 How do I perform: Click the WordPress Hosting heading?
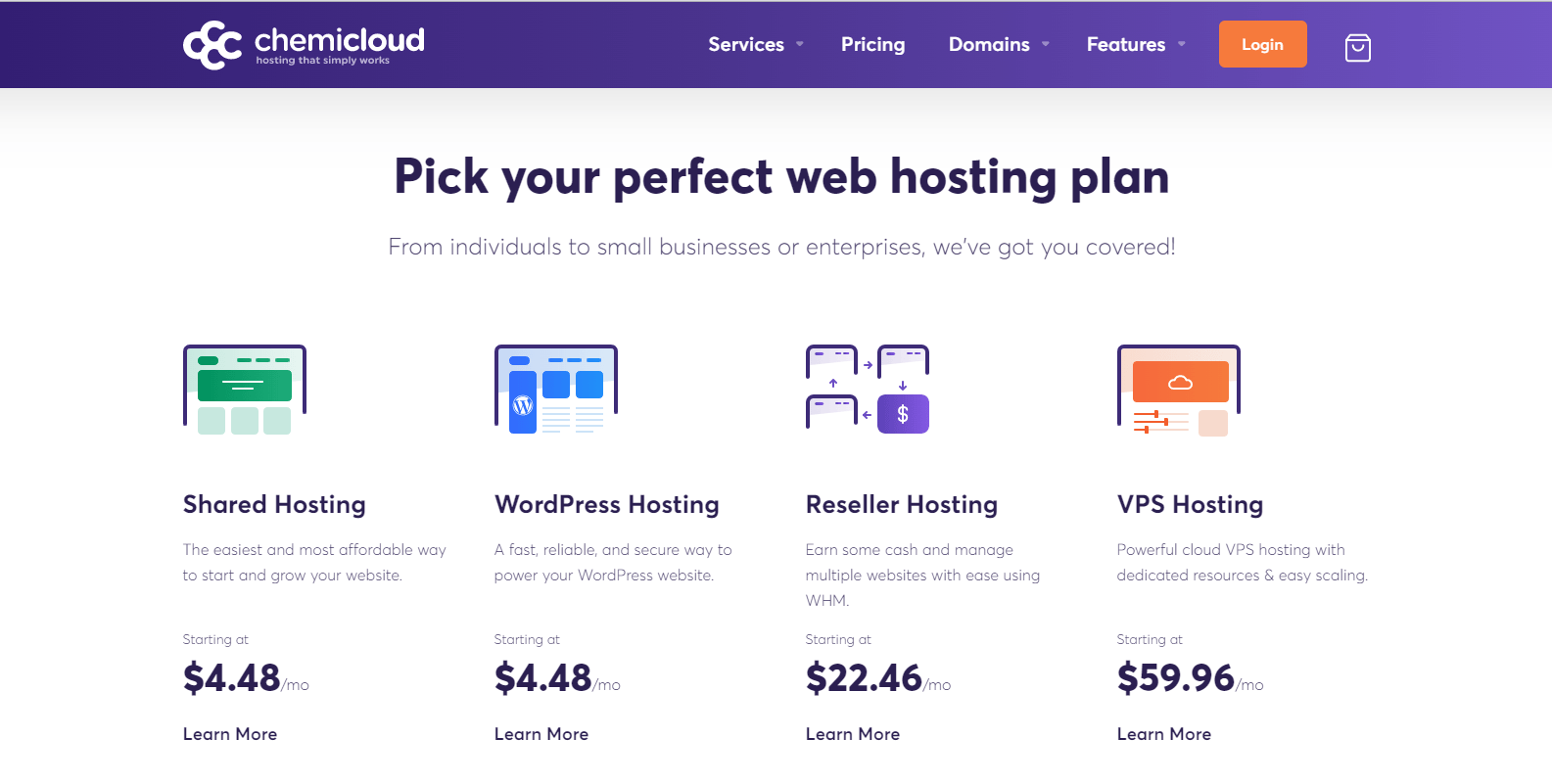[x=607, y=504]
